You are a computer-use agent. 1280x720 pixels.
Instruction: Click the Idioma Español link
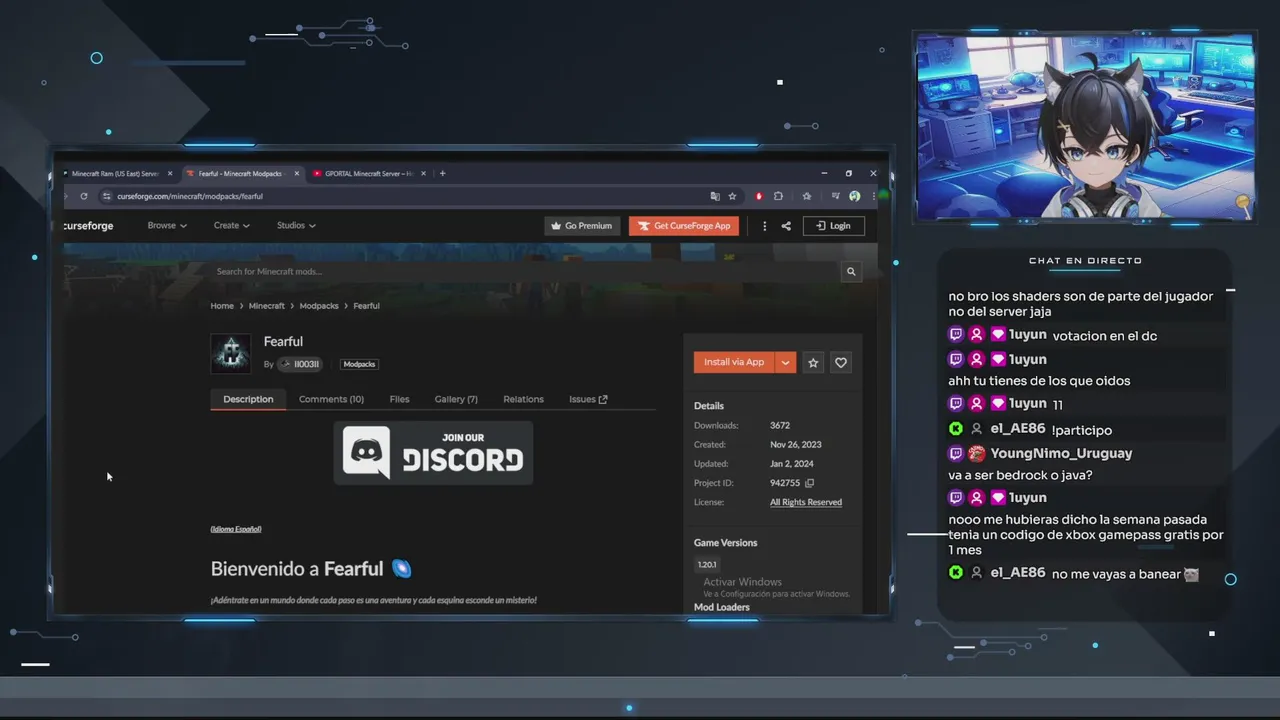point(236,529)
